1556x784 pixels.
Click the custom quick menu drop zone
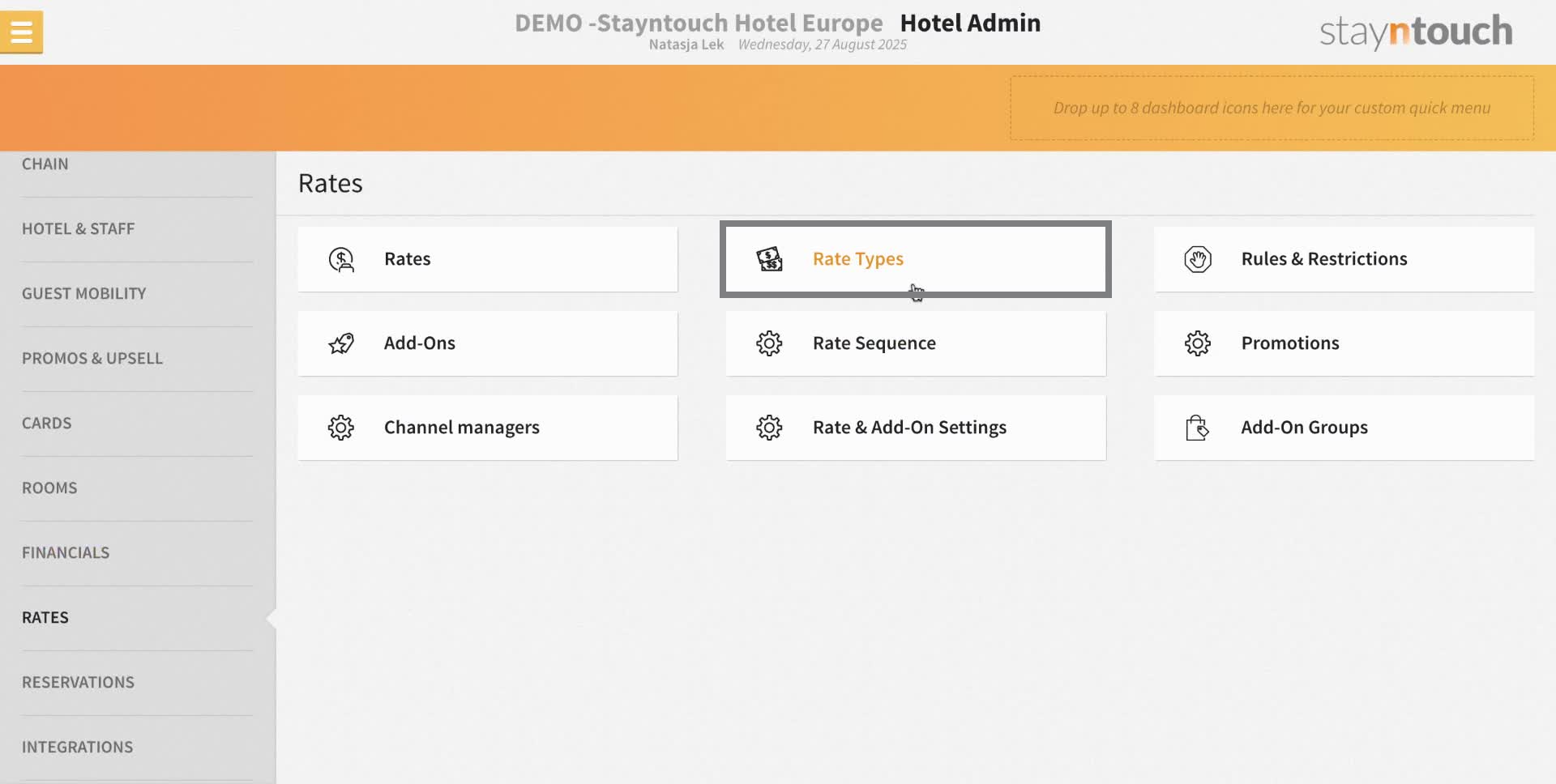[x=1272, y=109]
